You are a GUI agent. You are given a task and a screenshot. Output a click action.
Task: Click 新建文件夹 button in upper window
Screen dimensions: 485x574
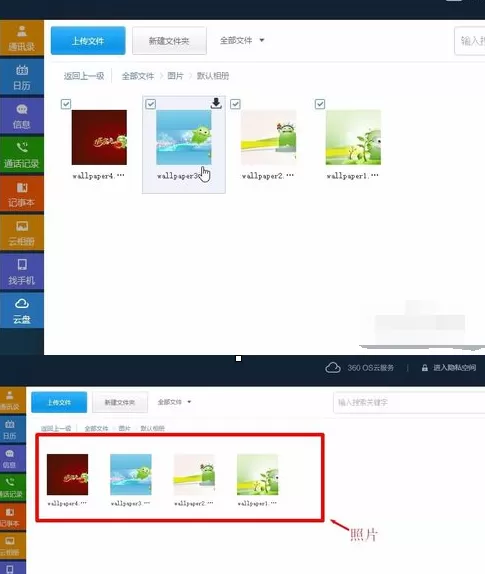tap(169, 41)
